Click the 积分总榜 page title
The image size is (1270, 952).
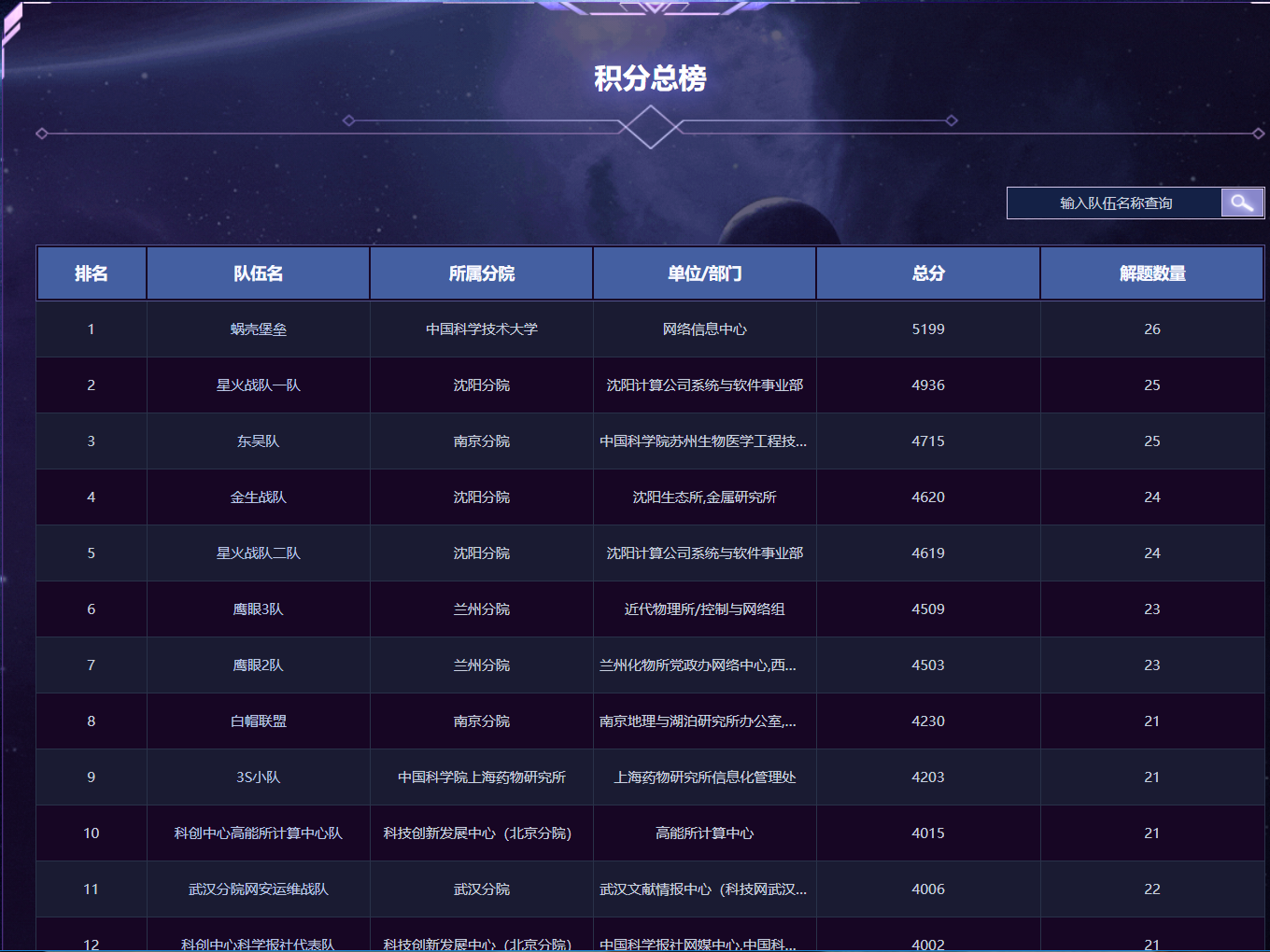click(651, 78)
